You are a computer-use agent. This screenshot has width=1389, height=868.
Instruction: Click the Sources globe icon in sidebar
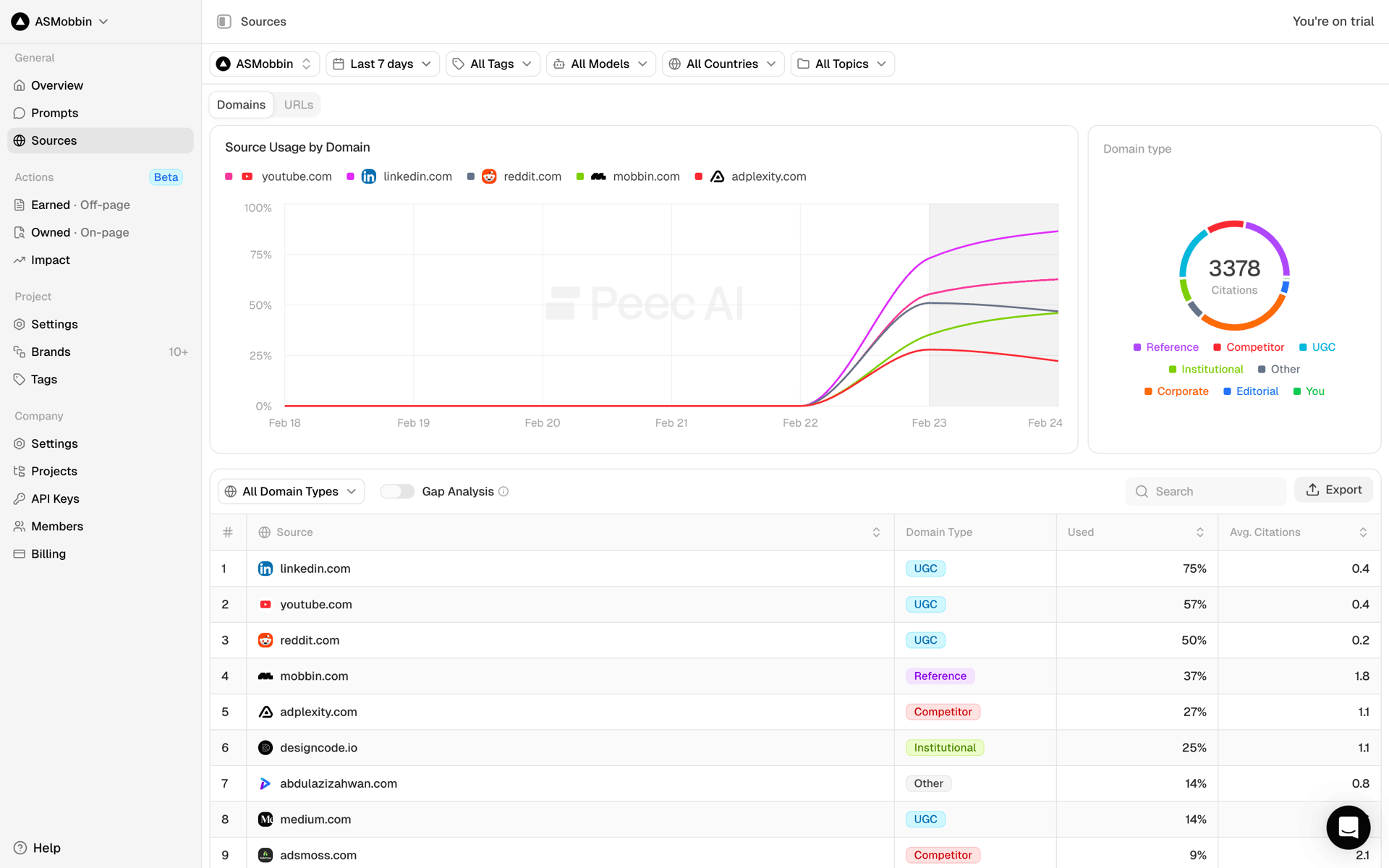[x=20, y=140]
